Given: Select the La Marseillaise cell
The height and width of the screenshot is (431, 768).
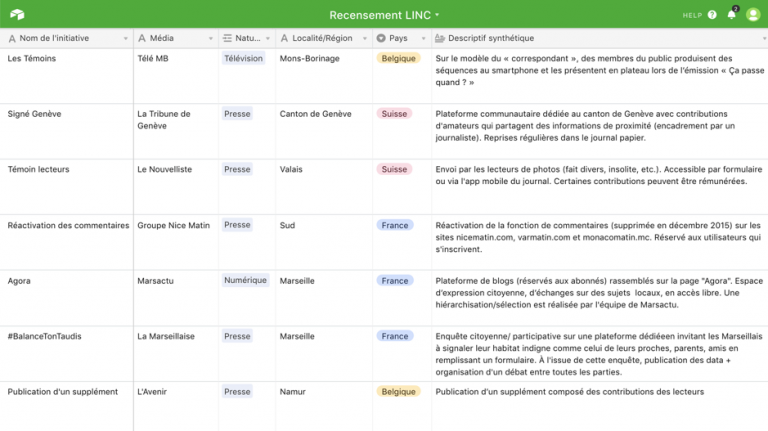Looking at the screenshot, I should coord(176,354).
